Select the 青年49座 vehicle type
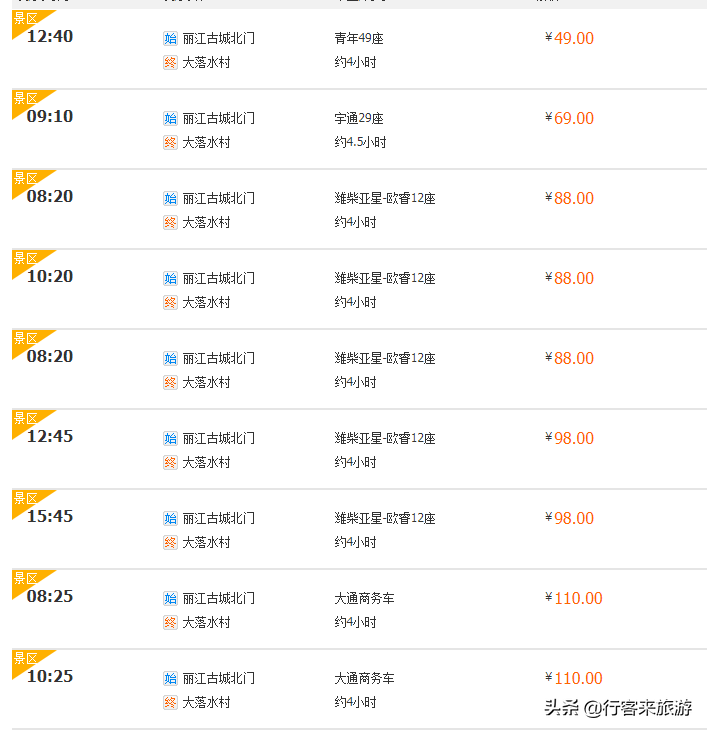Viewport: 707px width, 732px height. pos(359,38)
